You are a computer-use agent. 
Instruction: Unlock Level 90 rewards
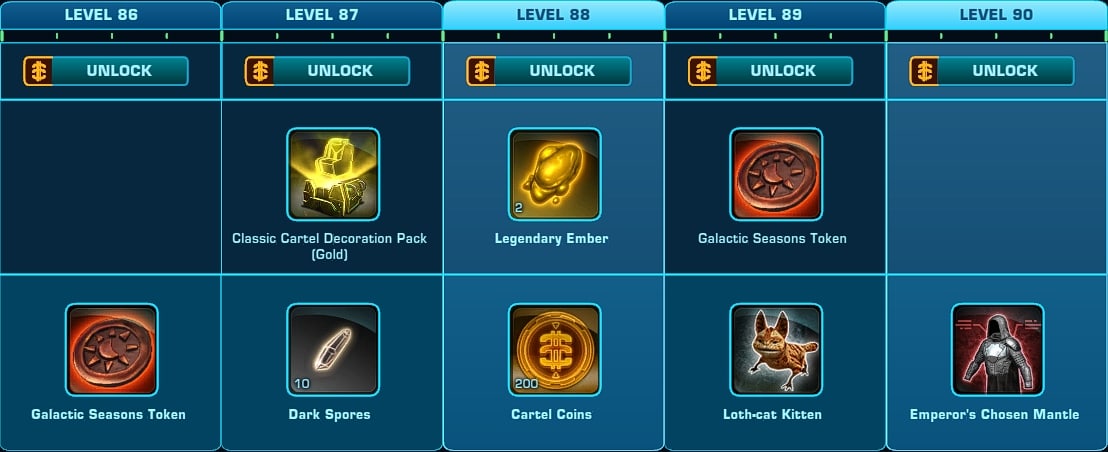click(992, 71)
